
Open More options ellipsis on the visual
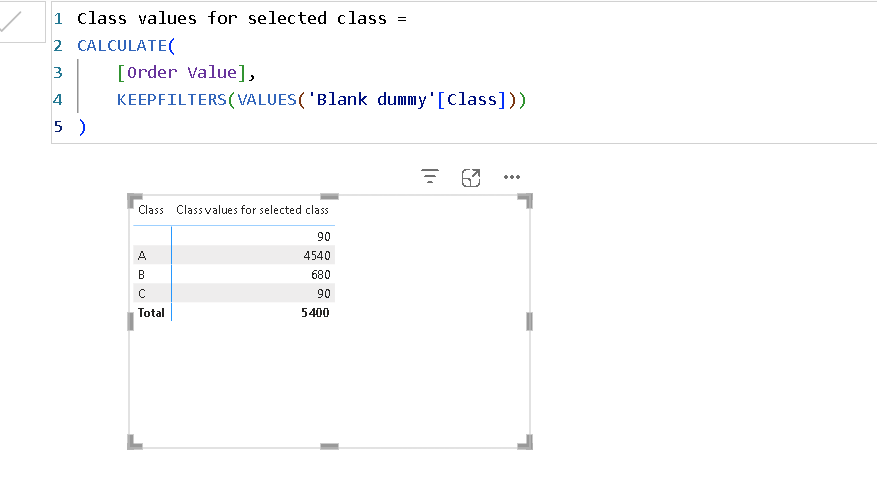512,177
